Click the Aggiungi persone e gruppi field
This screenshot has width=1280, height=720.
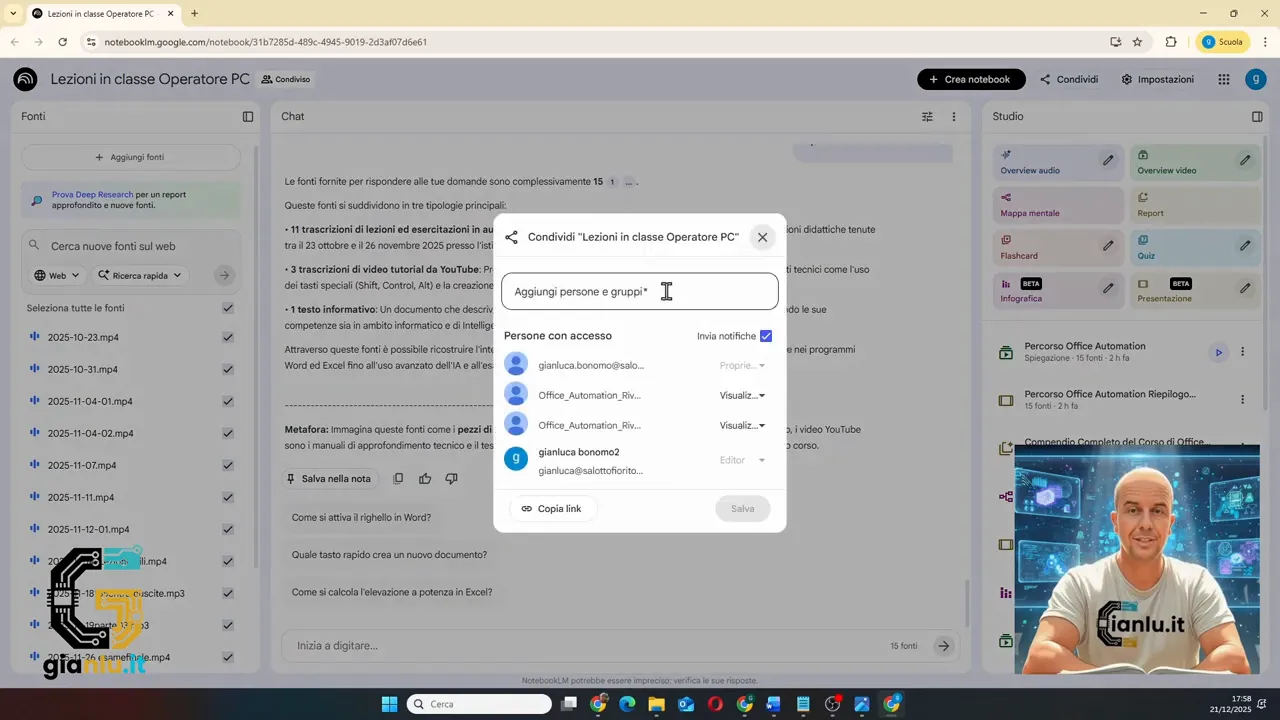[x=640, y=292]
